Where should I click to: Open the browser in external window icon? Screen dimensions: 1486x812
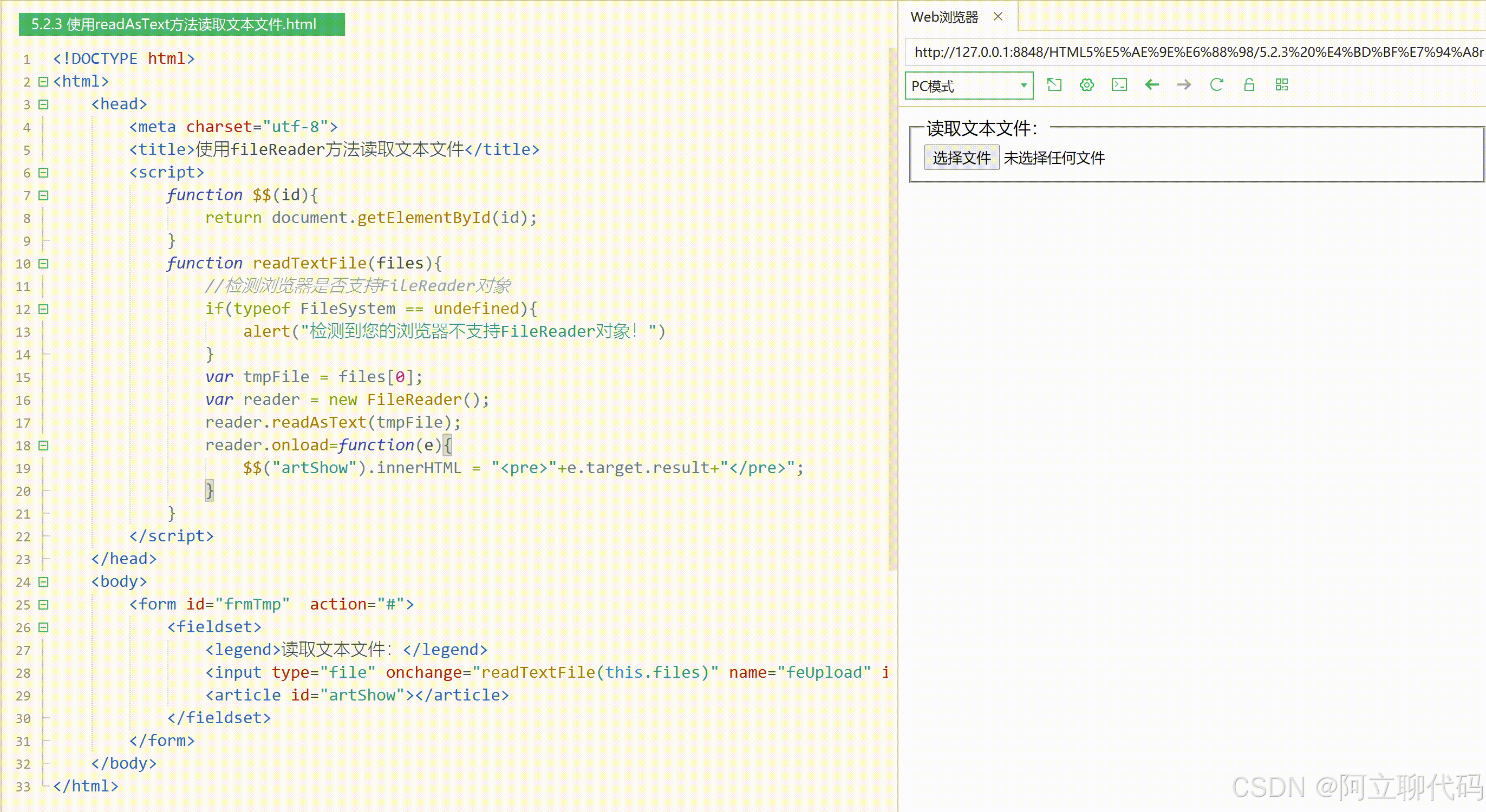[1054, 85]
